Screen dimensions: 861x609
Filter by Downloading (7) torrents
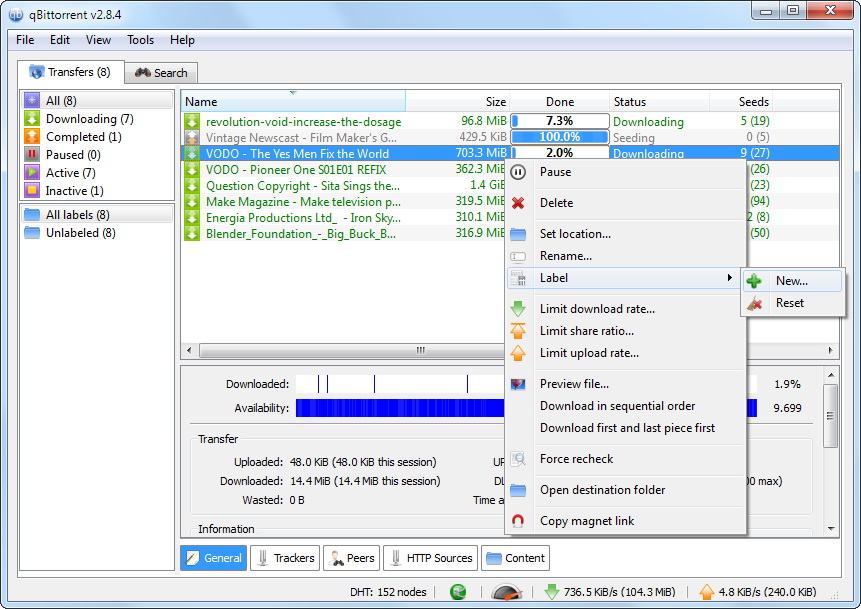point(89,119)
